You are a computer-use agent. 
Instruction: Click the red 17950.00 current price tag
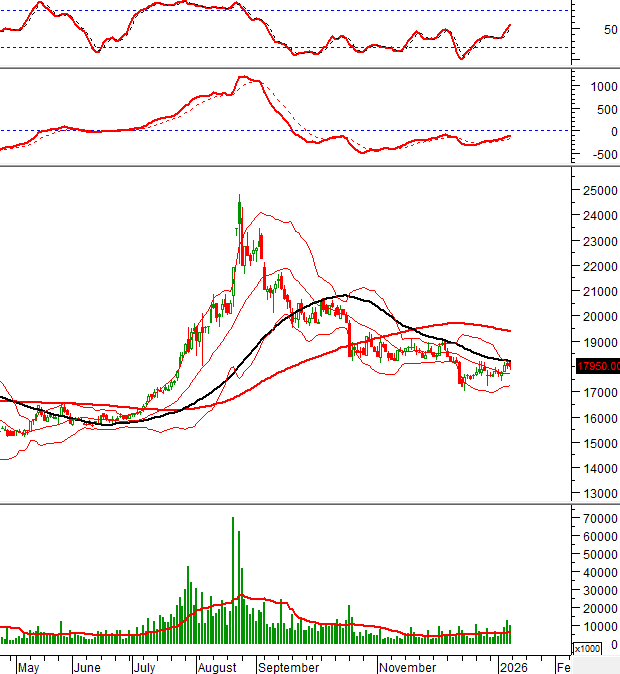click(x=595, y=367)
